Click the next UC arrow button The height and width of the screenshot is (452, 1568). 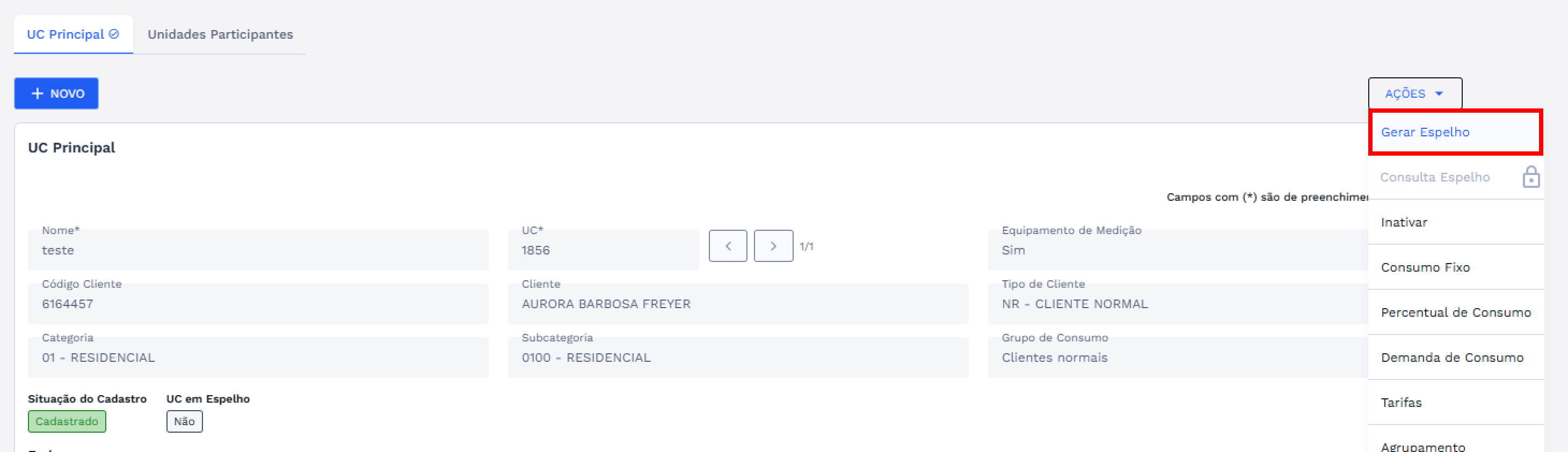pos(773,246)
